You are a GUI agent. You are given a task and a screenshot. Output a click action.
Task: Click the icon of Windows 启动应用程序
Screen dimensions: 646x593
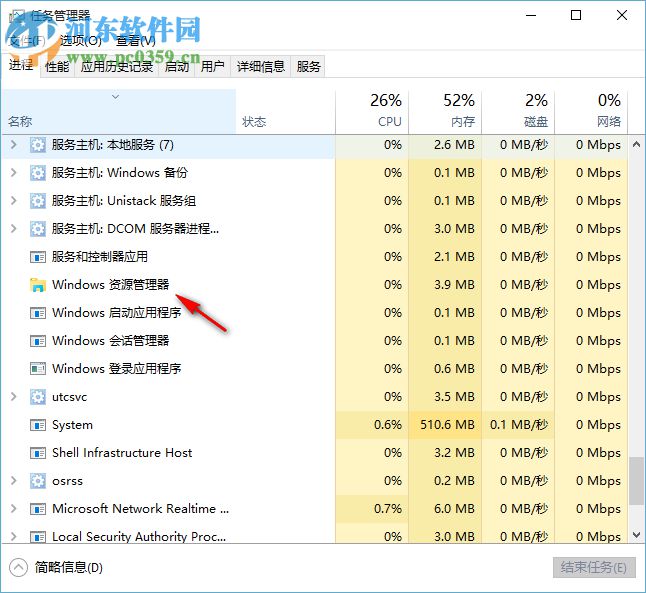pyautogui.click(x=38, y=314)
